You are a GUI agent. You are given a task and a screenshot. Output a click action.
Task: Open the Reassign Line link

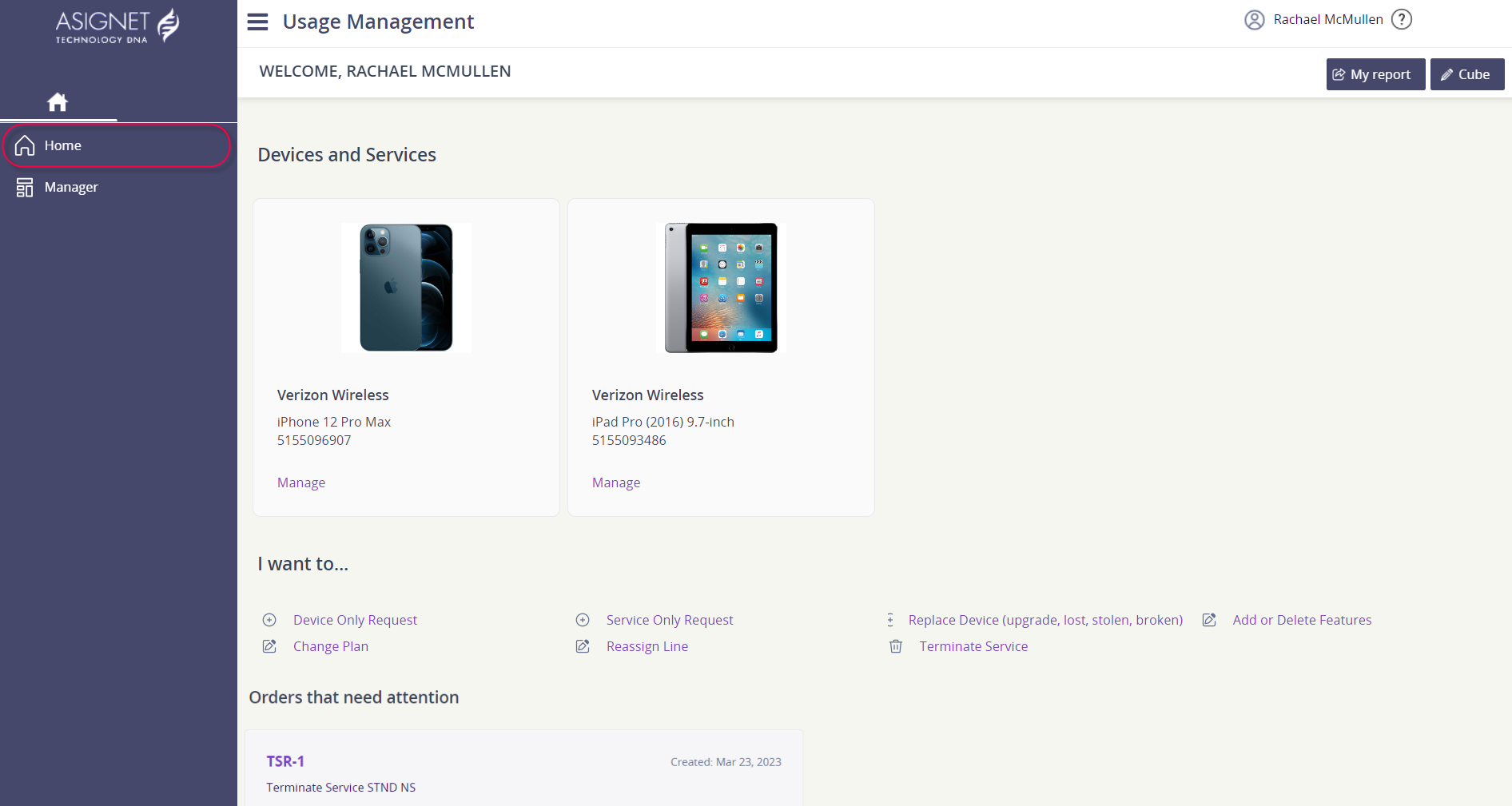coord(647,646)
